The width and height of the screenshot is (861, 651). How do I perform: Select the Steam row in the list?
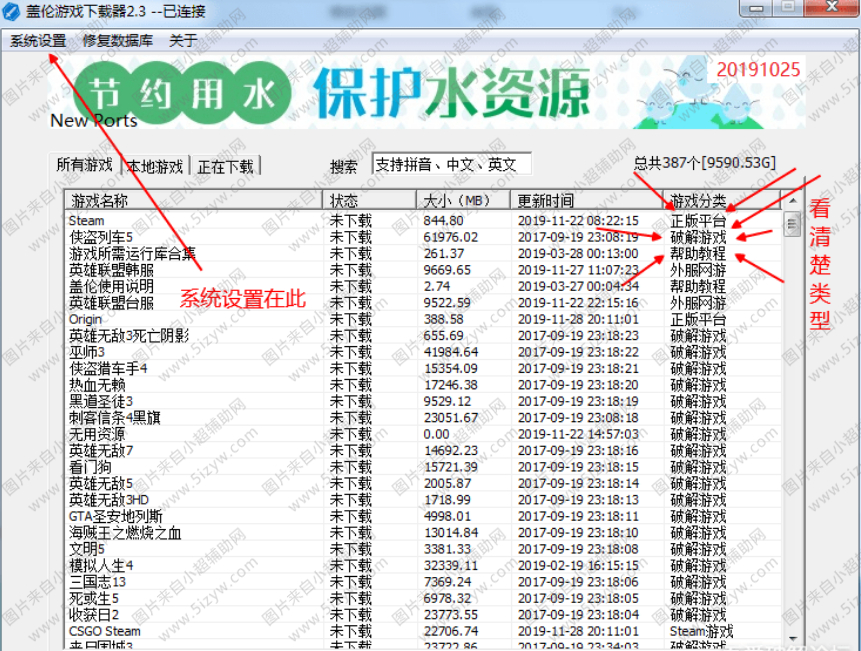point(423,221)
